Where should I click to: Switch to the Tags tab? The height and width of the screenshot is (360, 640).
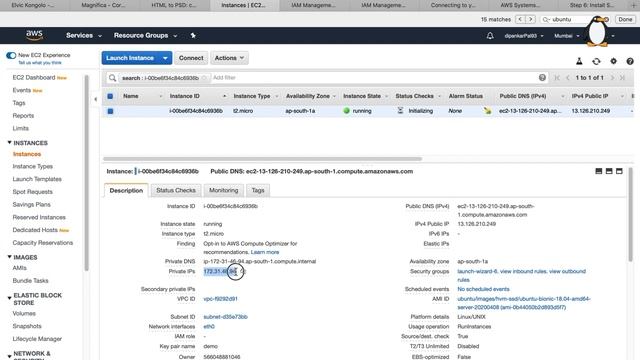coord(258,191)
